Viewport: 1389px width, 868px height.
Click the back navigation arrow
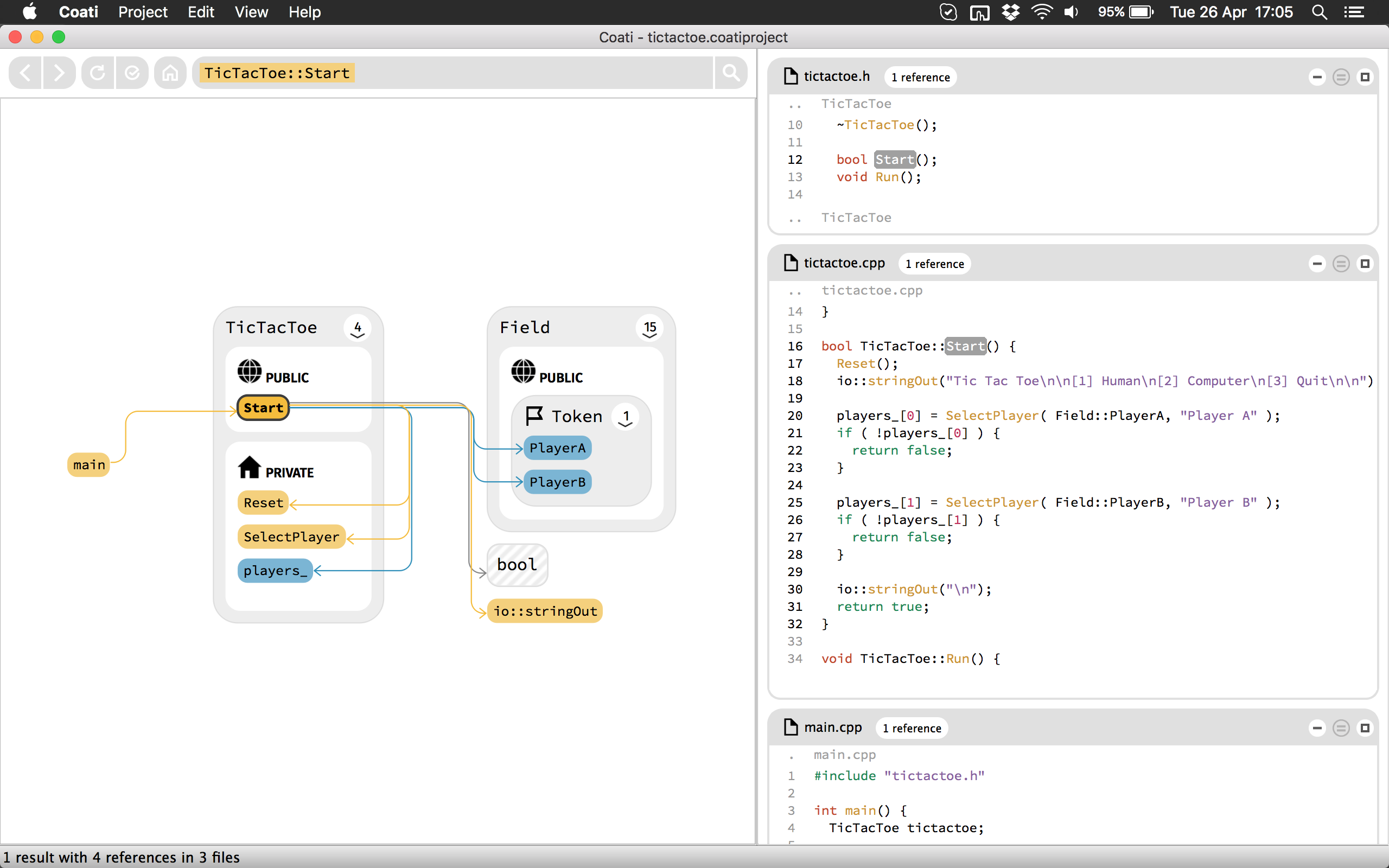[26, 73]
